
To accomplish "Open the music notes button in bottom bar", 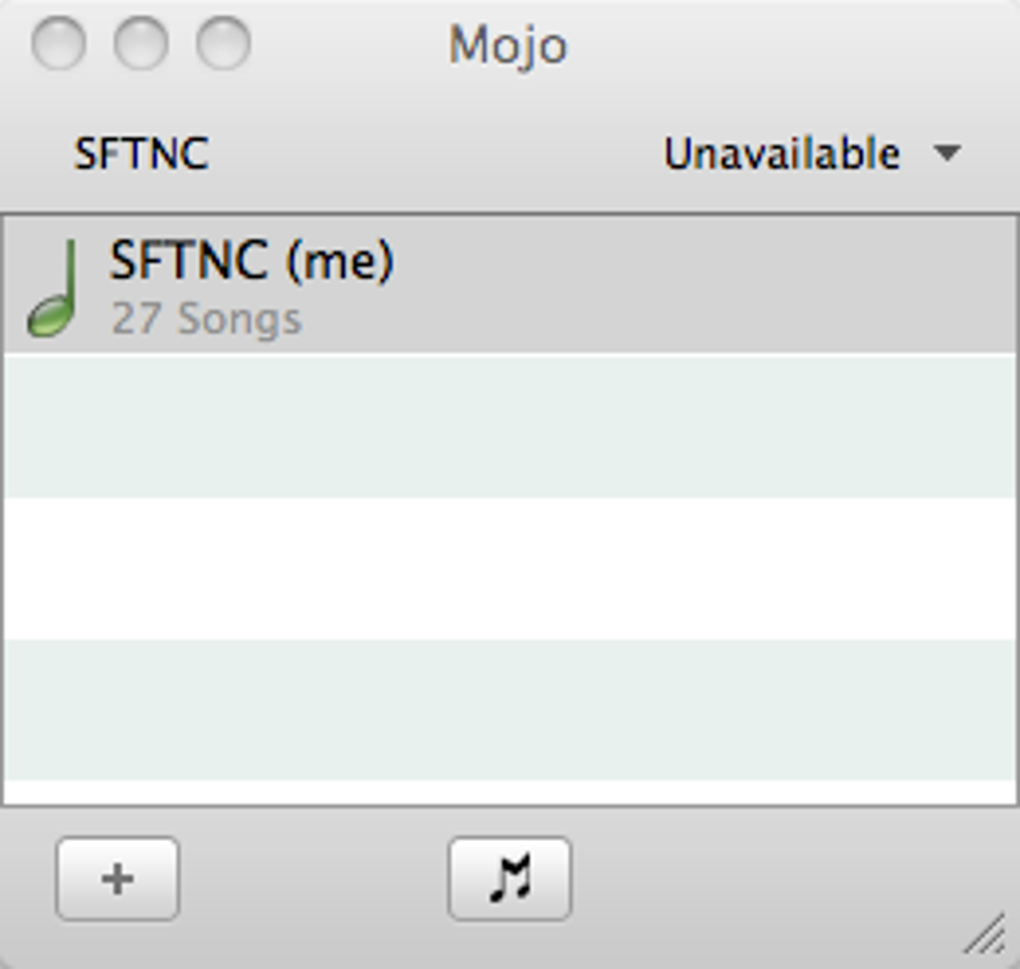I will point(510,878).
